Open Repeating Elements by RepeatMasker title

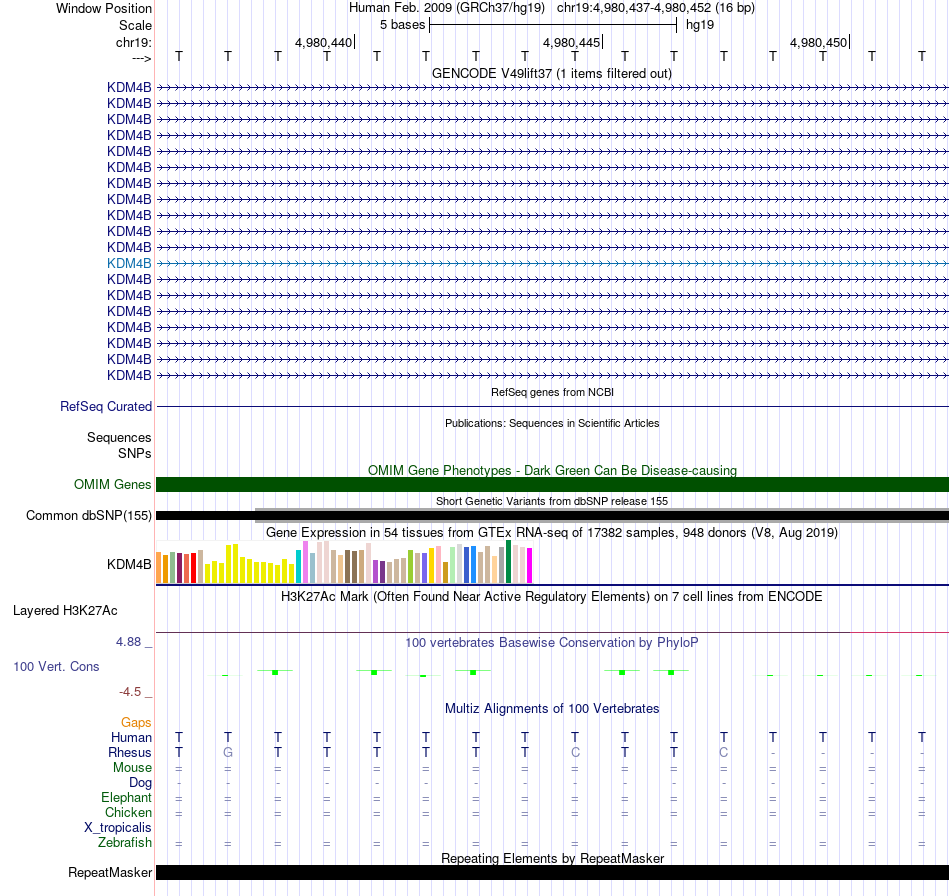(552, 858)
